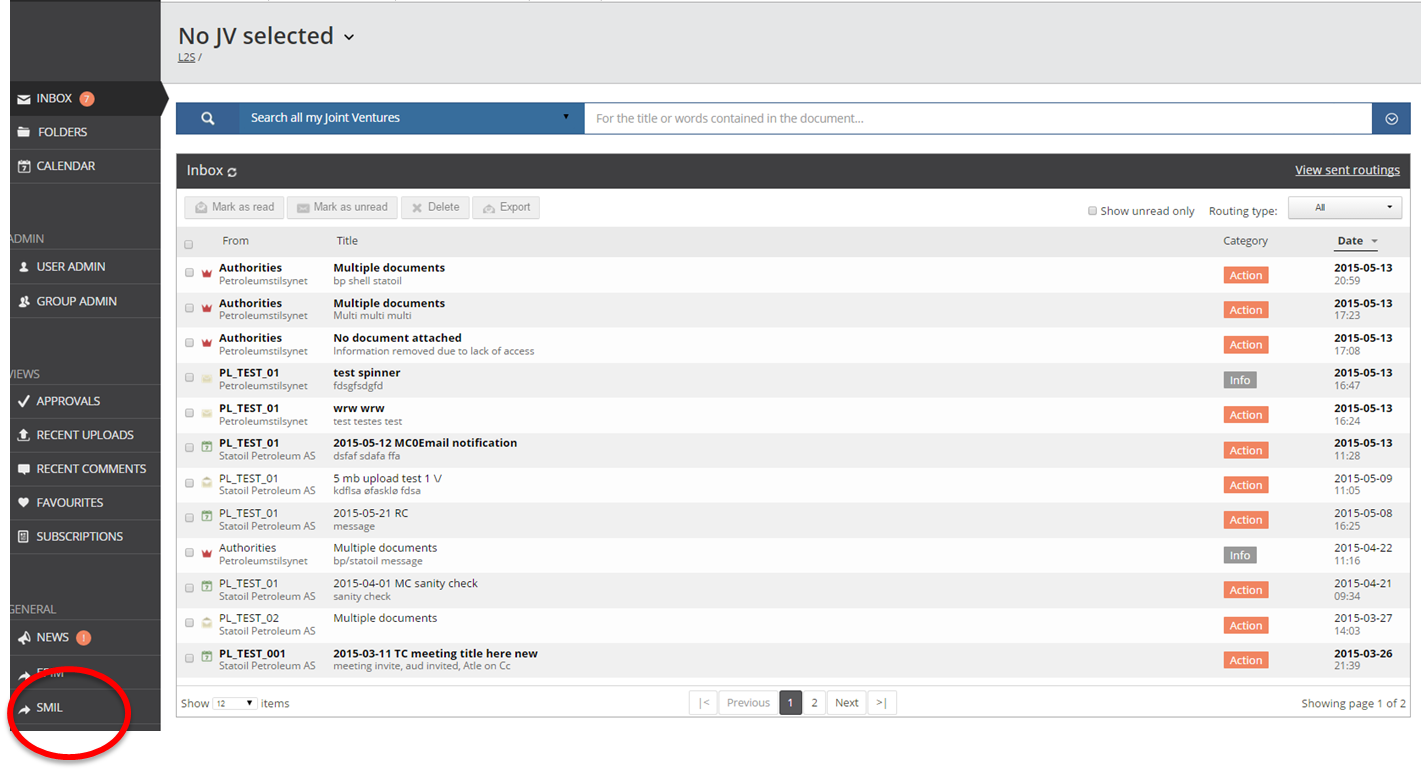Open View sent routings link

1347,170
